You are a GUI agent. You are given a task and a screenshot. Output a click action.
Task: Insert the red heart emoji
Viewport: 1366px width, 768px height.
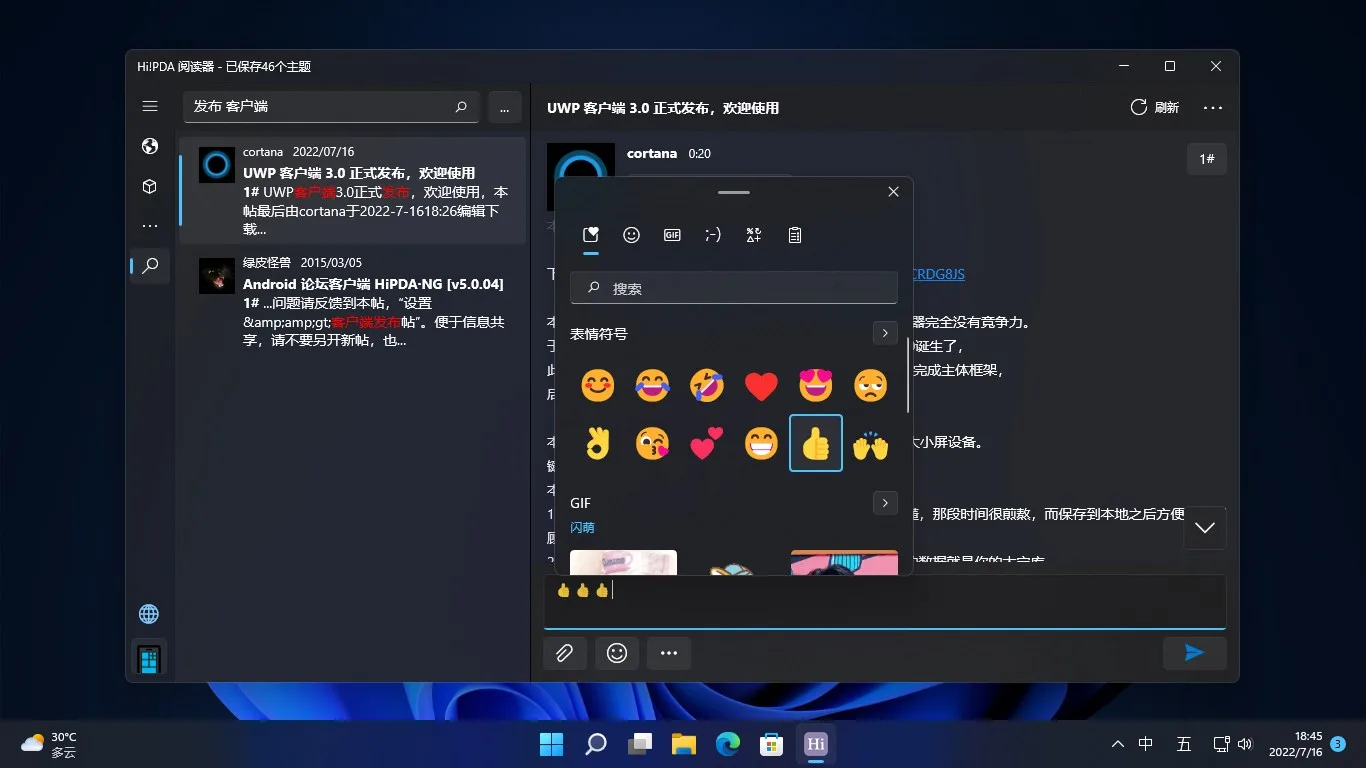761,386
